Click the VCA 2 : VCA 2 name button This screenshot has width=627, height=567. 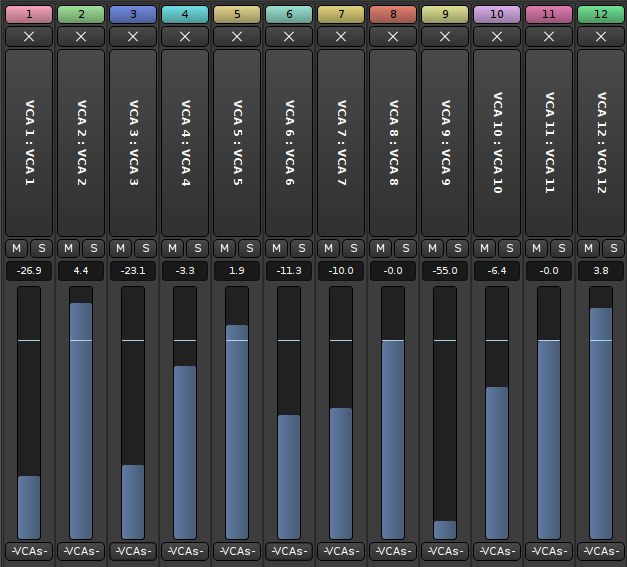pyautogui.click(x=81, y=142)
